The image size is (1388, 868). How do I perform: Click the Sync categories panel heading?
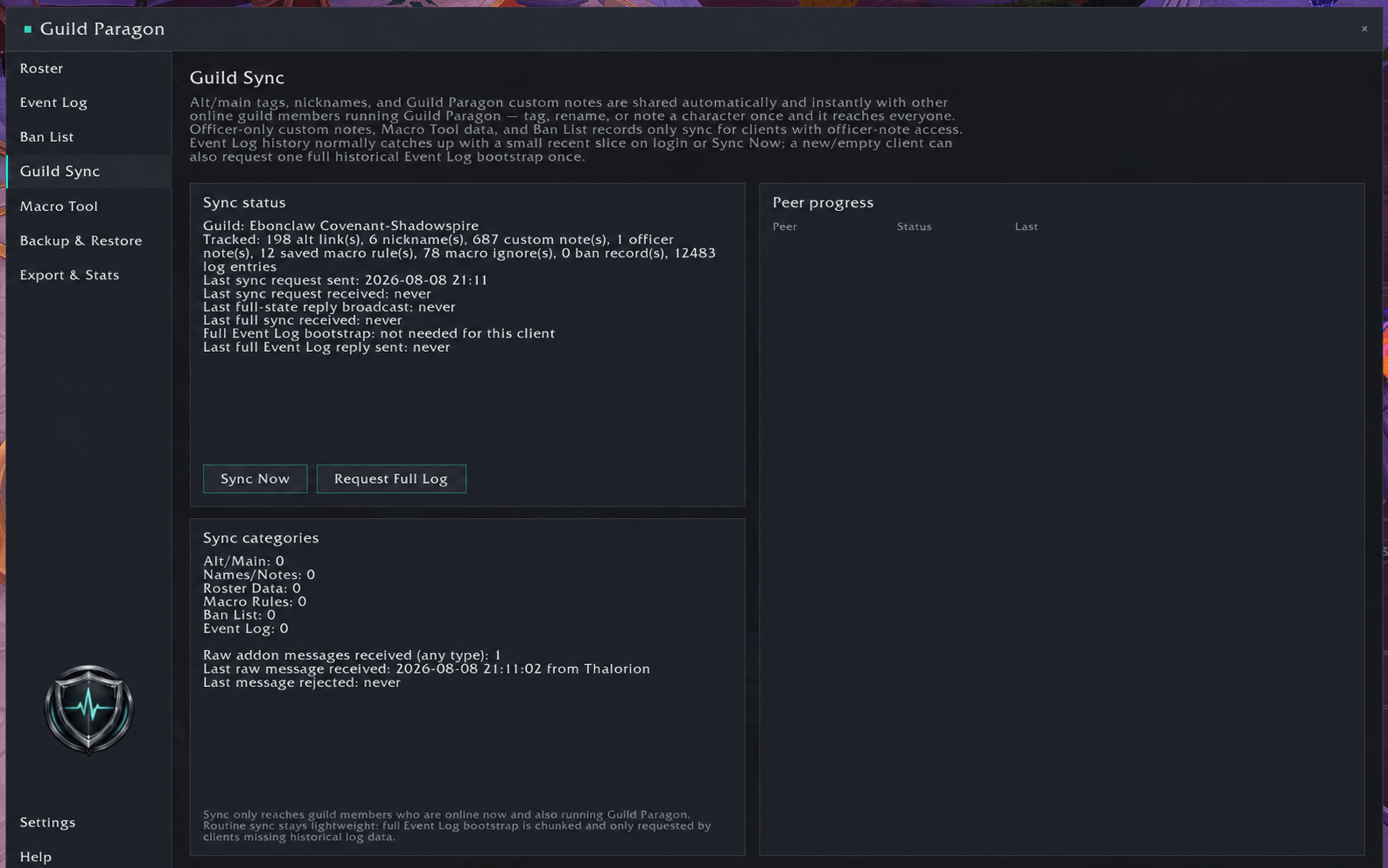coord(261,538)
